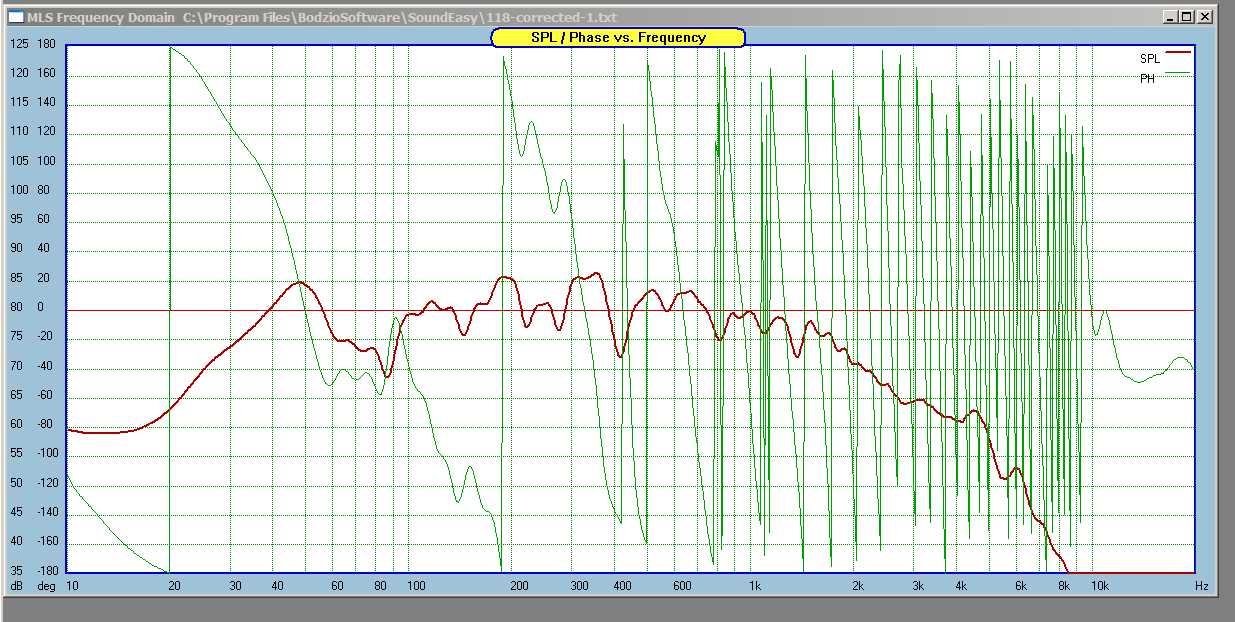This screenshot has width=1235, height=622.
Task: Click the 10k label on frequency axis
Action: (1099, 587)
